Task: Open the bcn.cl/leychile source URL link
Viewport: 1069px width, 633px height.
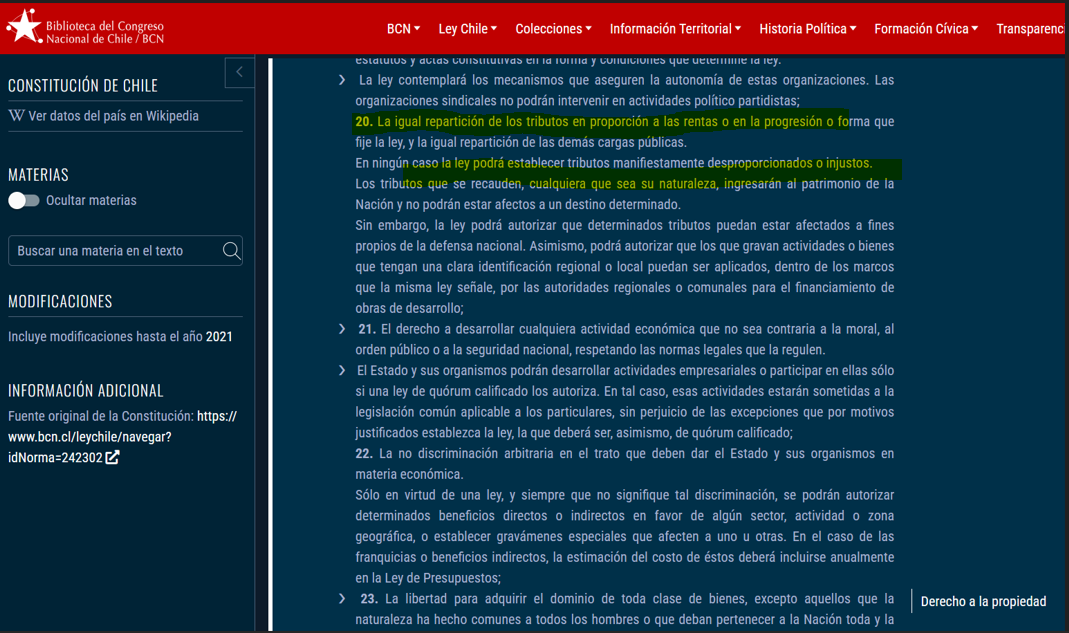Action: click(x=122, y=437)
